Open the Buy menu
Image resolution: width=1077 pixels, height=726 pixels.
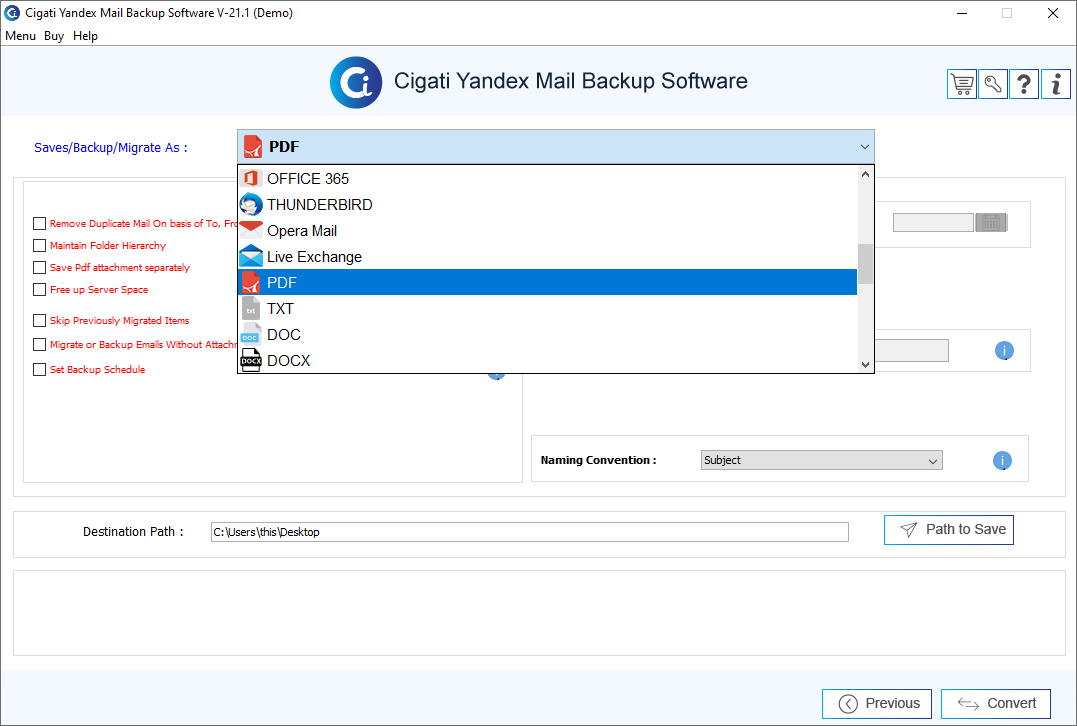pos(54,36)
